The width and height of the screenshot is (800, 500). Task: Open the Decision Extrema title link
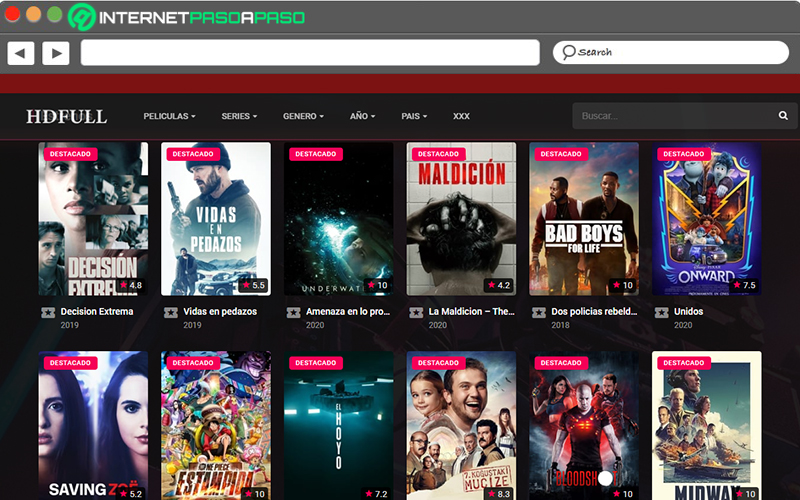[x=97, y=312]
